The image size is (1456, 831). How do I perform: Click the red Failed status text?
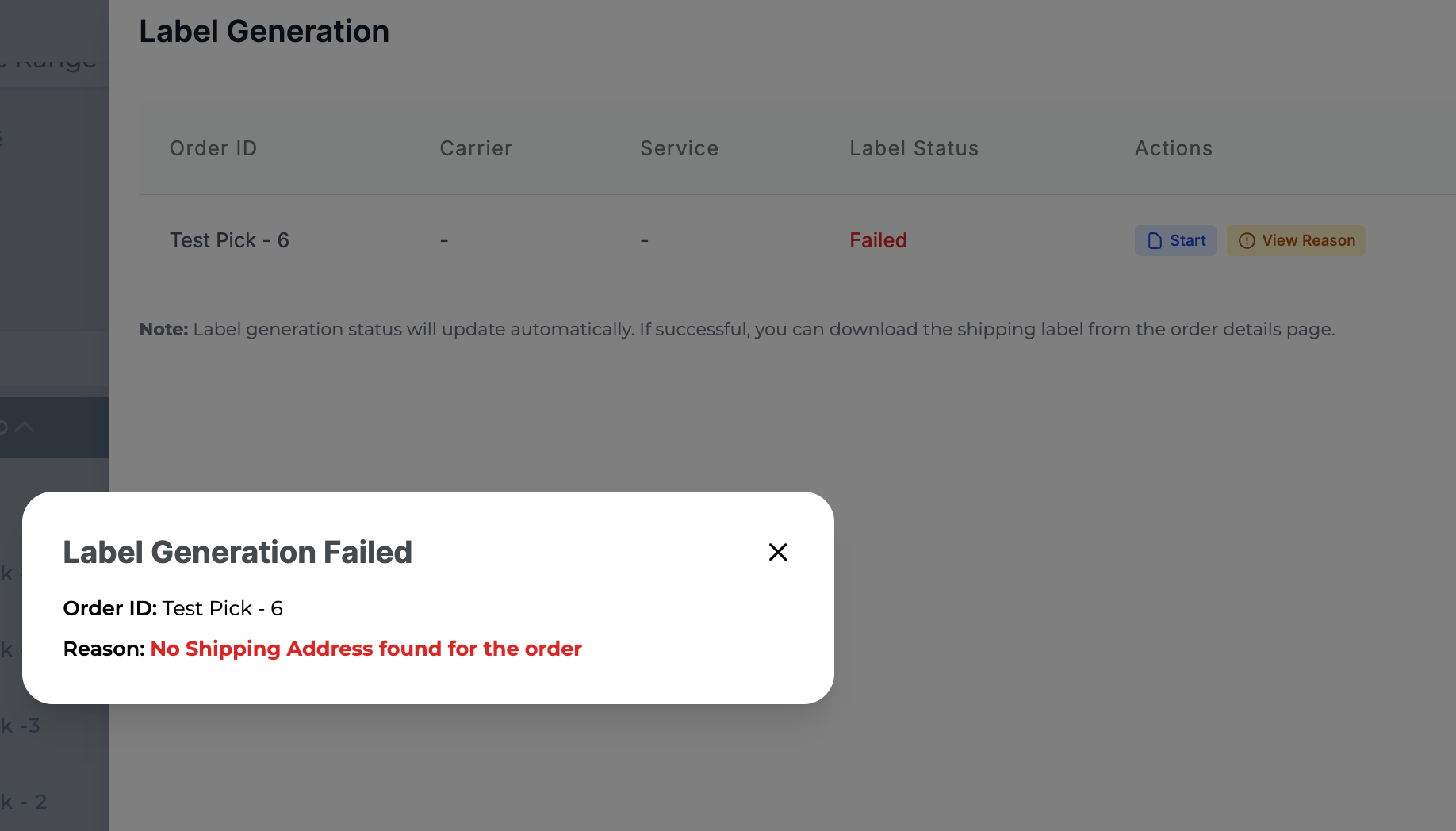click(878, 240)
